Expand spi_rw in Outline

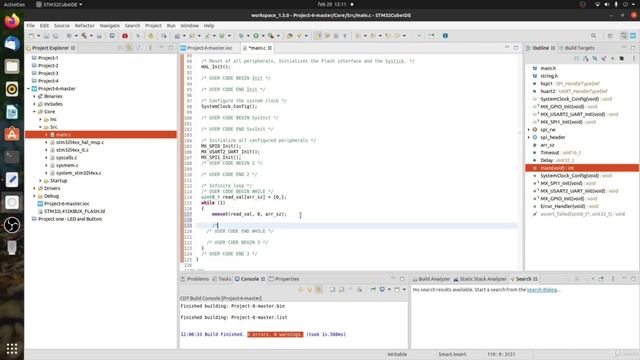pos(529,130)
